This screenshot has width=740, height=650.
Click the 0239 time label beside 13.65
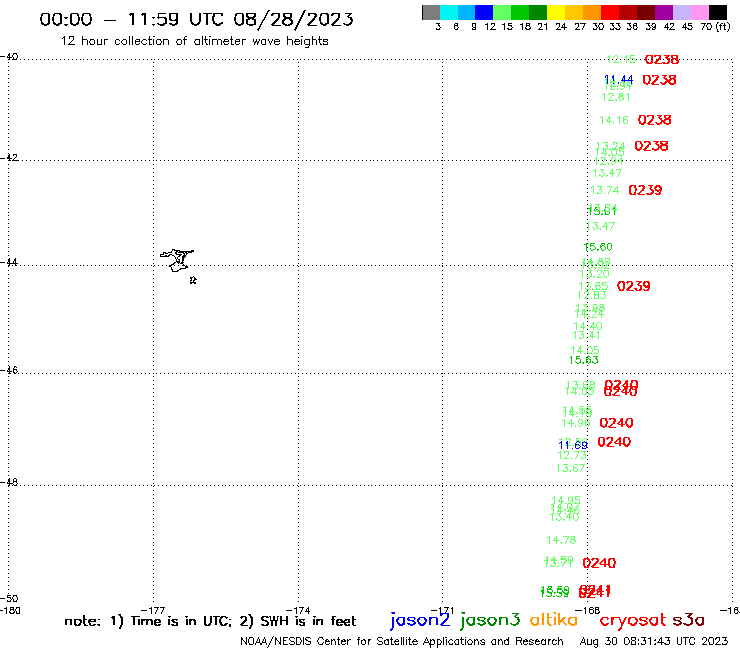633,286
